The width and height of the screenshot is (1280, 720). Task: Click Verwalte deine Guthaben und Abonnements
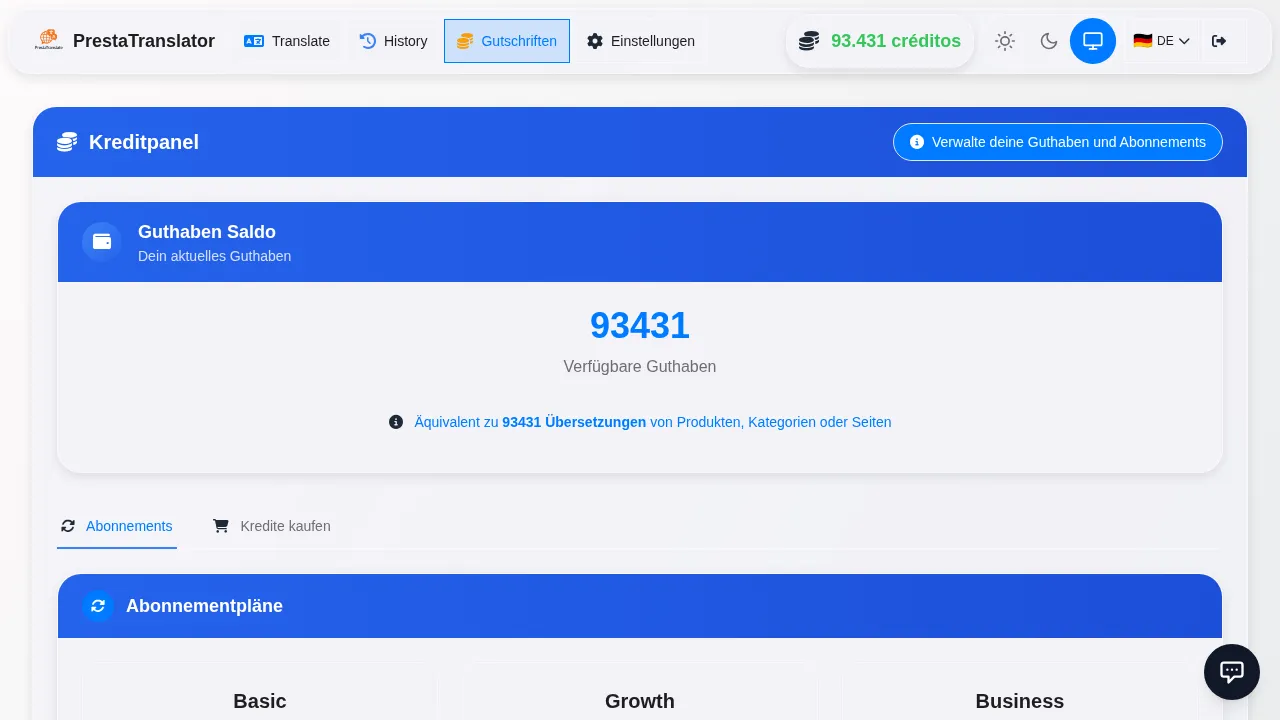tap(1057, 142)
